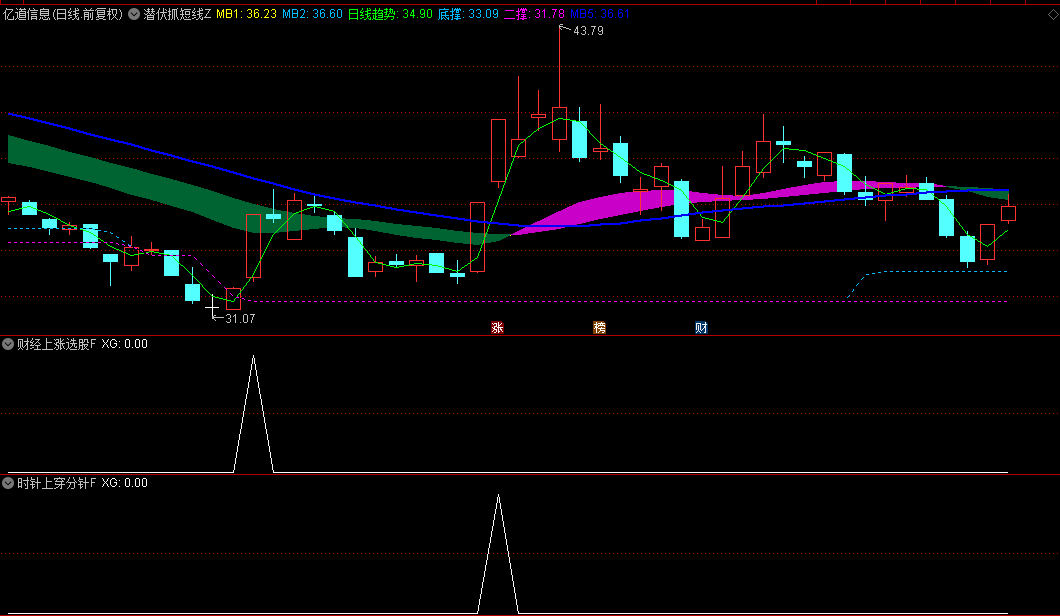
Task: Click the 43.79 high price marker
Action: tap(588, 31)
